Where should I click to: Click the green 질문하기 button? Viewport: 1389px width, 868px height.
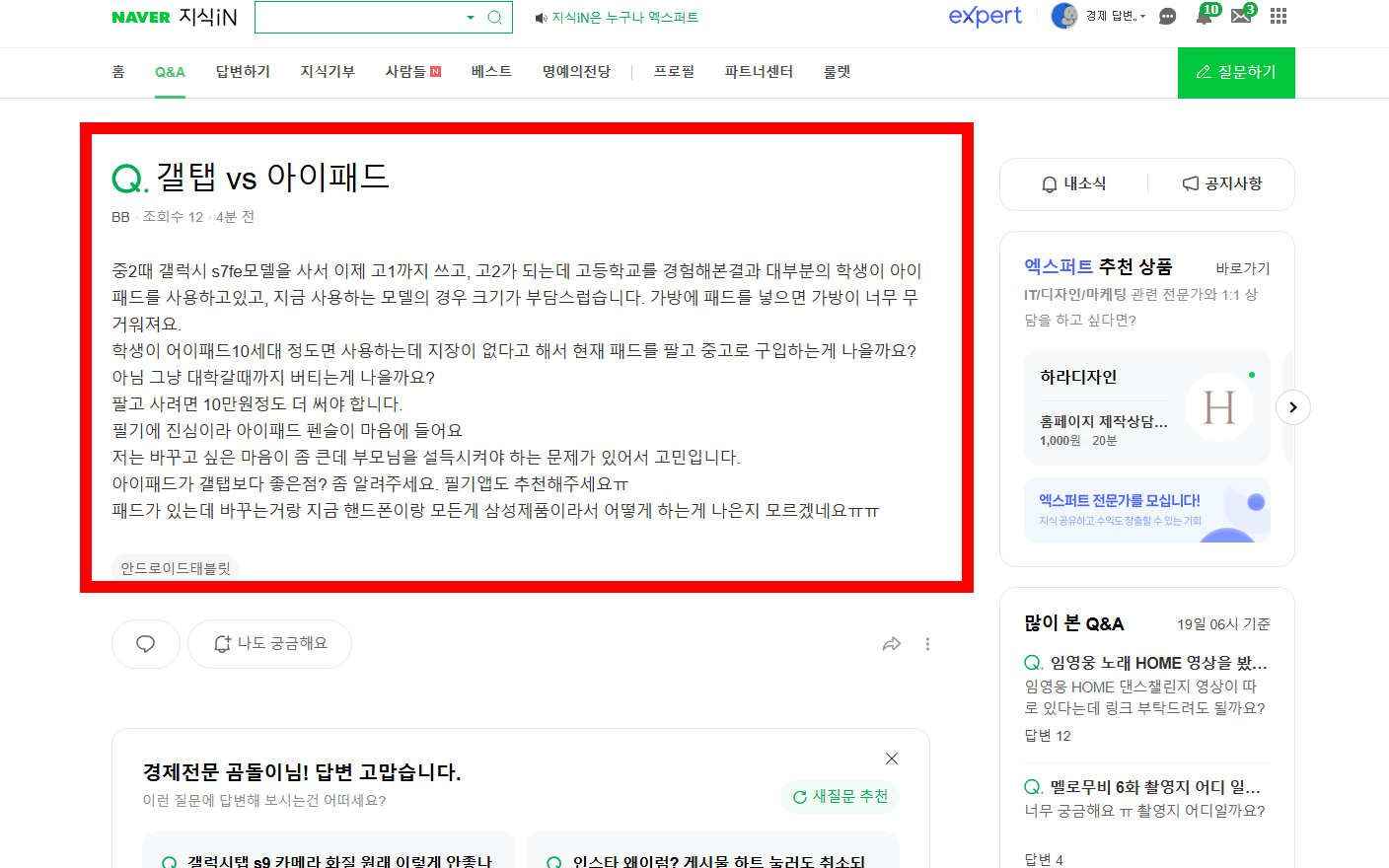1236,72
